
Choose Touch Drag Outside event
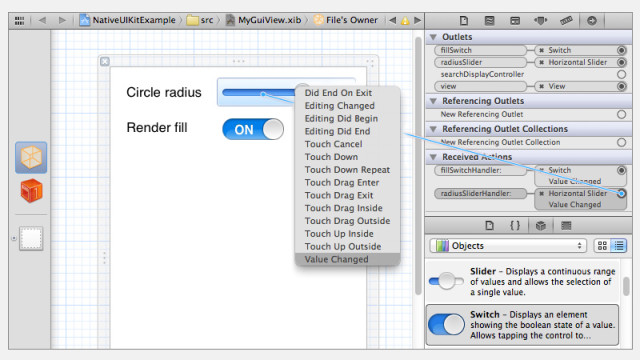click(x=347, y=221)
